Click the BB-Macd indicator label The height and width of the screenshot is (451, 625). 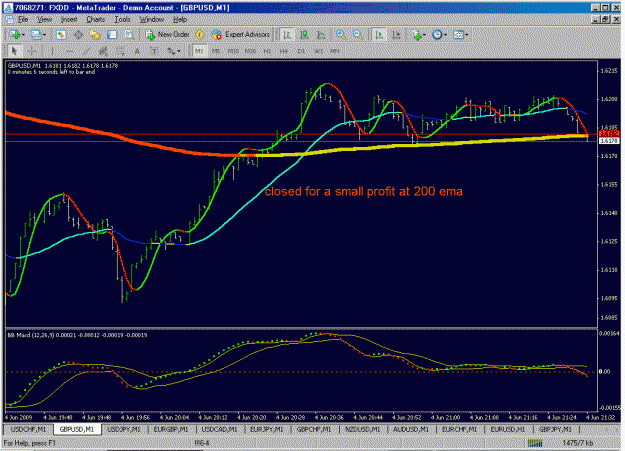[77, 335]
